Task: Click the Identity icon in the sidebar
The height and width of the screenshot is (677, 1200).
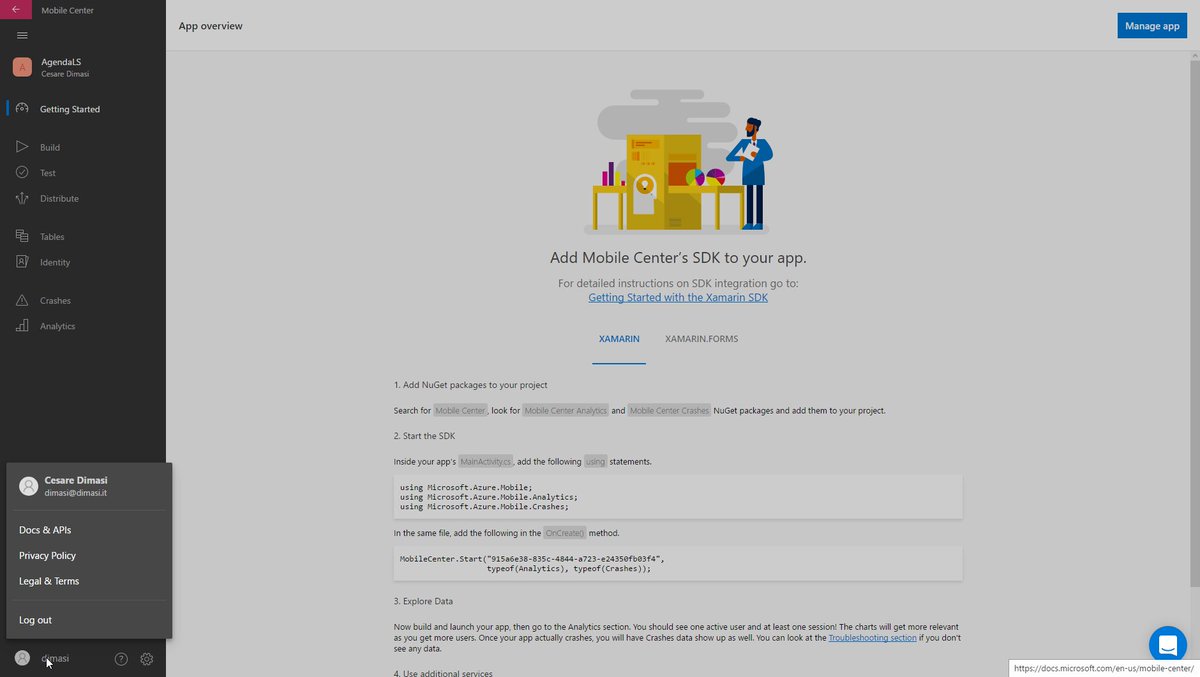Action: point(22,262)
